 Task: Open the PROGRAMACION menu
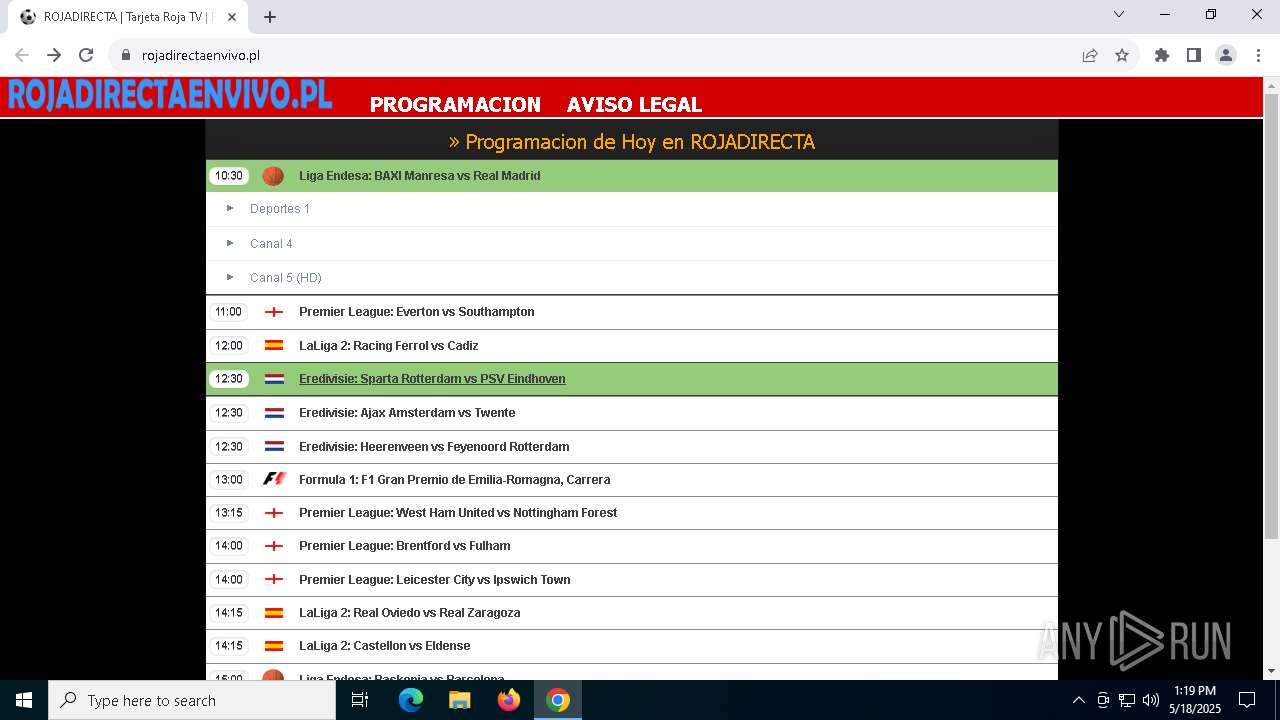coord(455,104)
